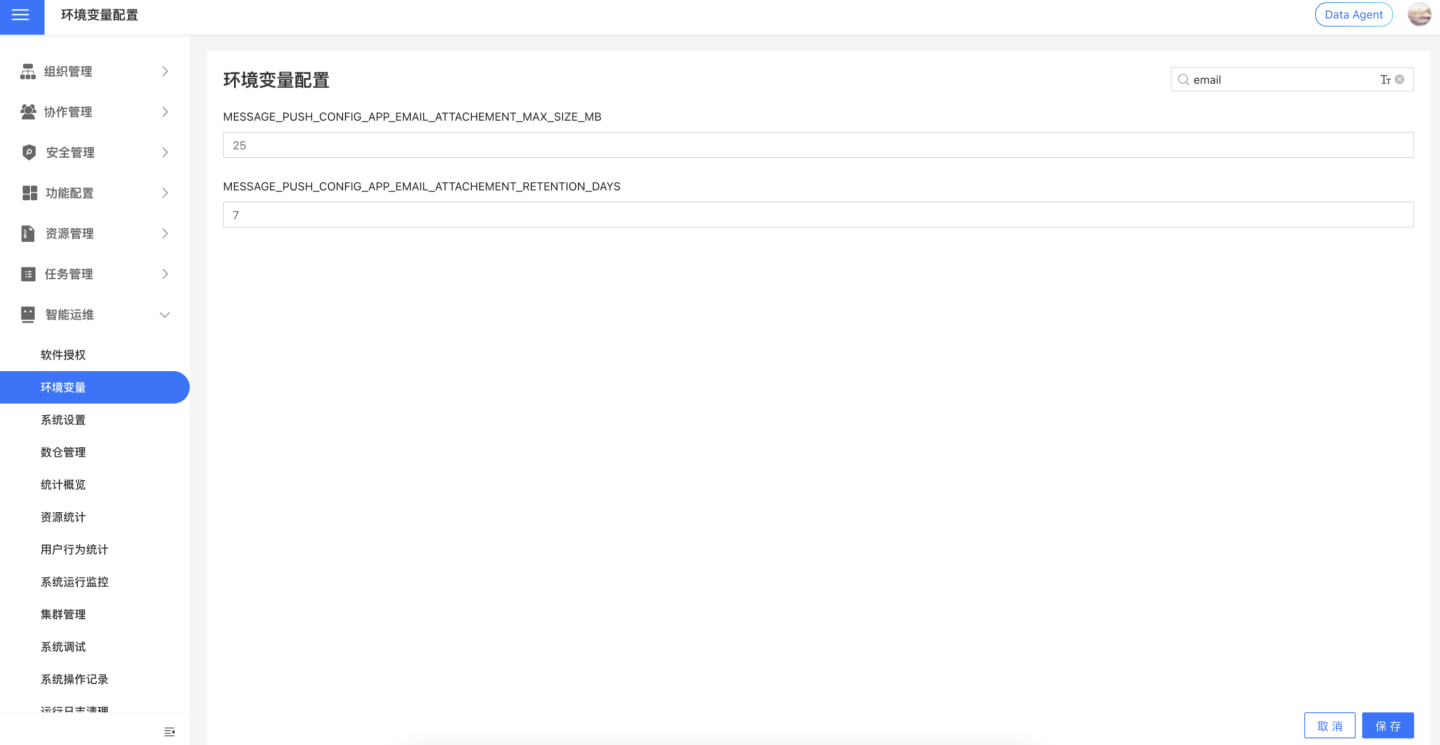Click the MESSAGE_PUSH_CONFIG_APP_EMAIL_ATTACHEMENT_RETENTION_DAYS label
Viewport: 1440px width, 745px height.
(422, 187)
